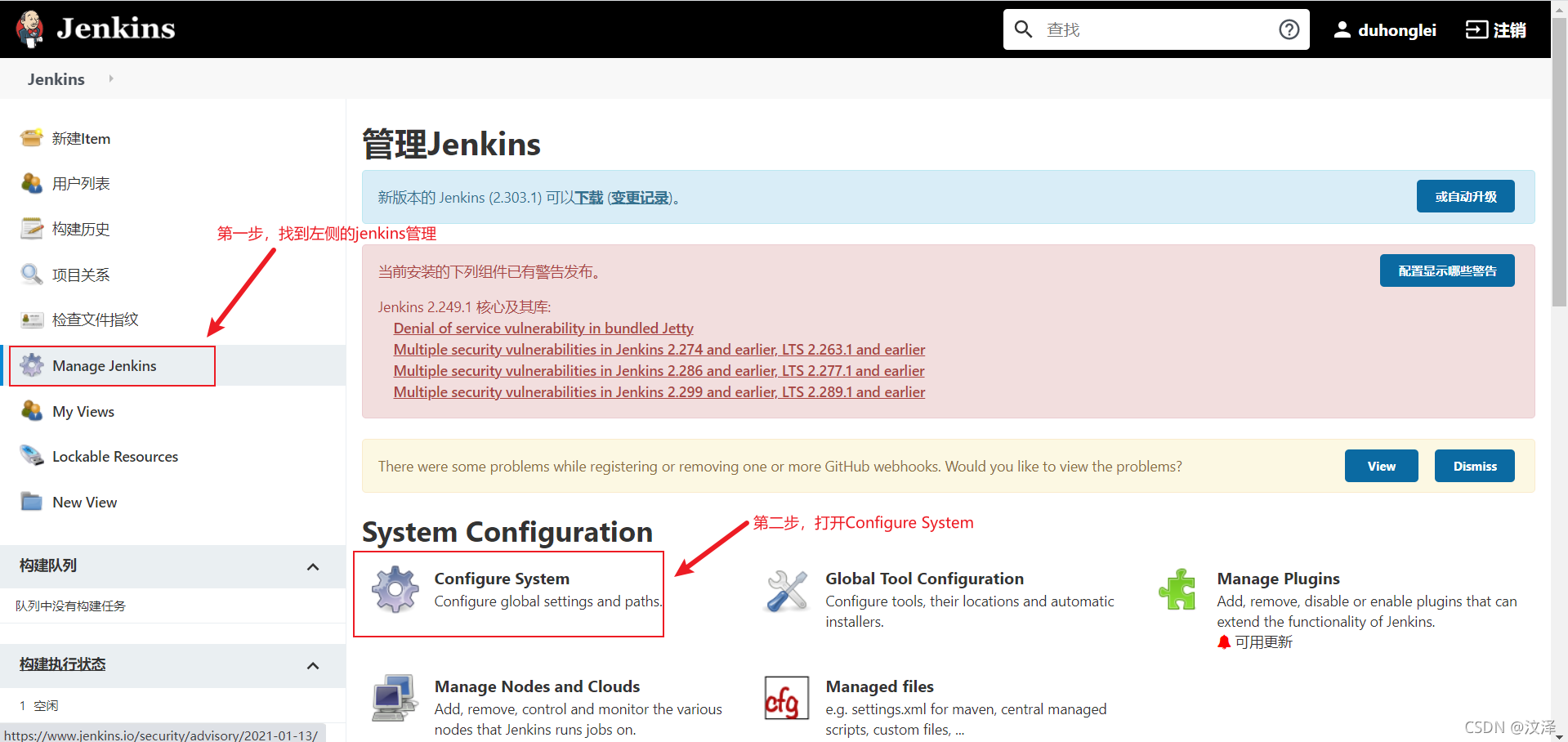Click the 构建执行状态 heading link
The width and height of the screenshot is (1568, 742).
[63, 664]
